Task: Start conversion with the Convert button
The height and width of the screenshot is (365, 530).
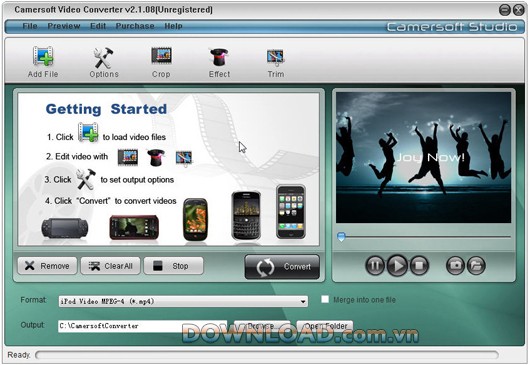Action: tap(282, 267)
